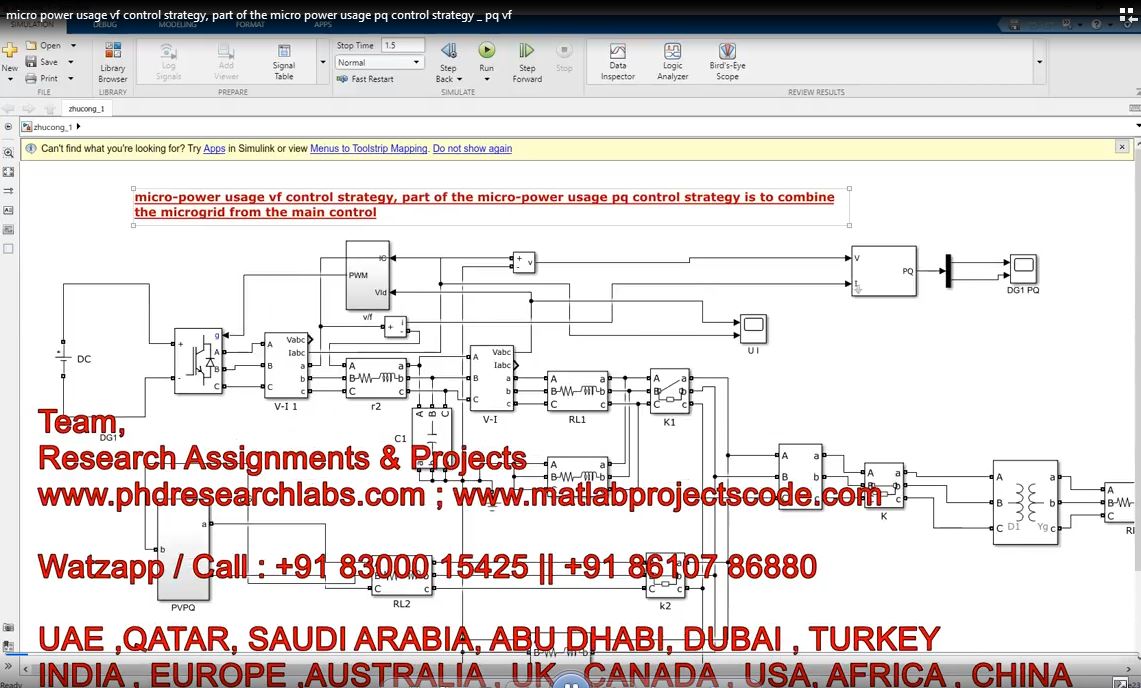Click the Menus to Toolstrip Mapping link
This screenshot has height=688, width=1141.
(368, 149)
